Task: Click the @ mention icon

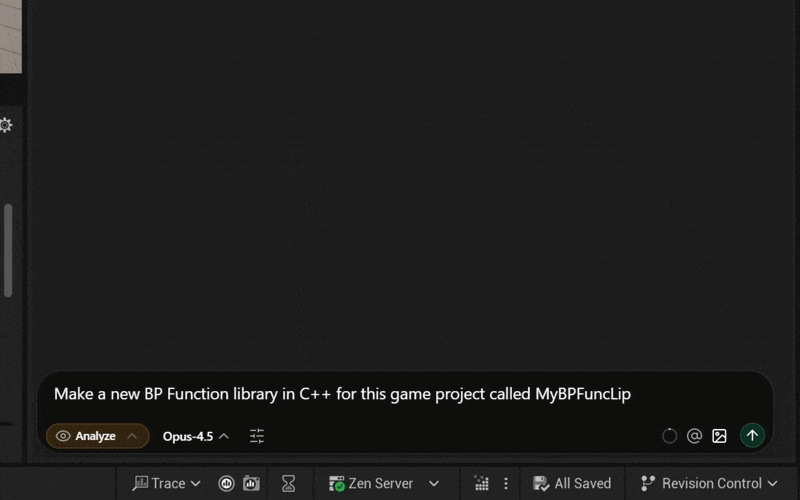Action: click(x=694, y=436)
